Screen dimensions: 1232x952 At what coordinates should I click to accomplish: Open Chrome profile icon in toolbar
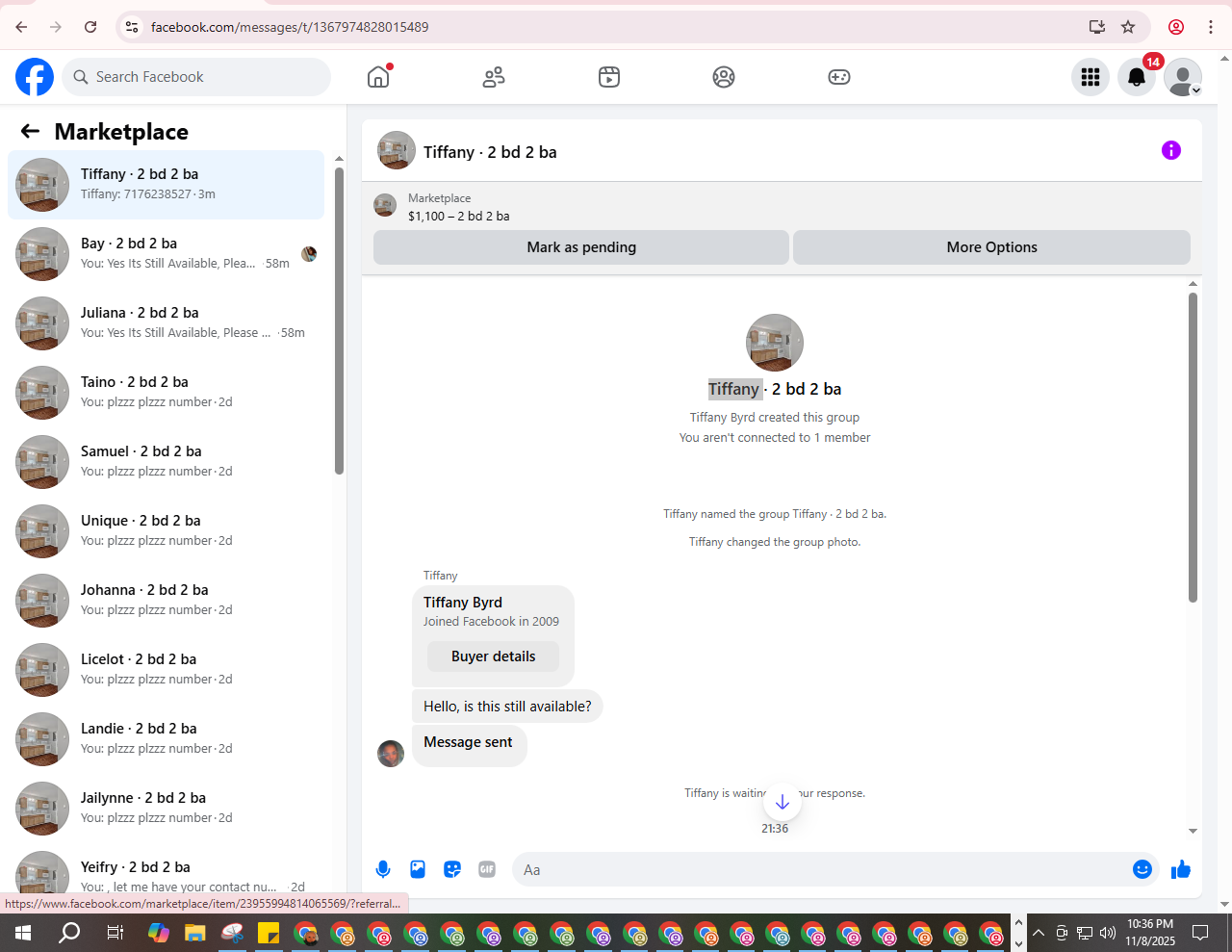(1176, 27)
